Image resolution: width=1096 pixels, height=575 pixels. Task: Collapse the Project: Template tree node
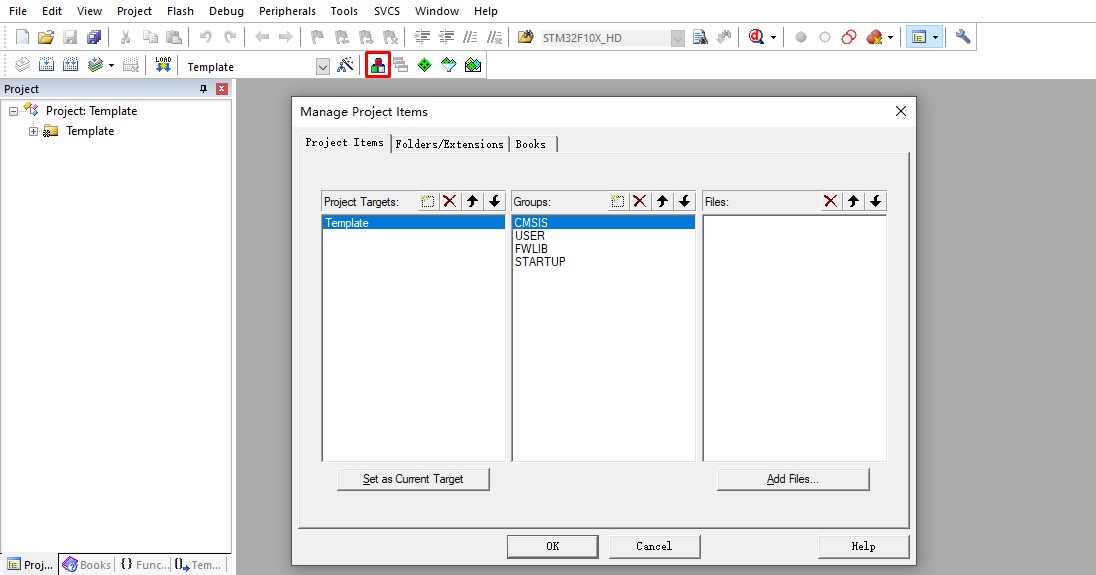(x=13, y=111)
